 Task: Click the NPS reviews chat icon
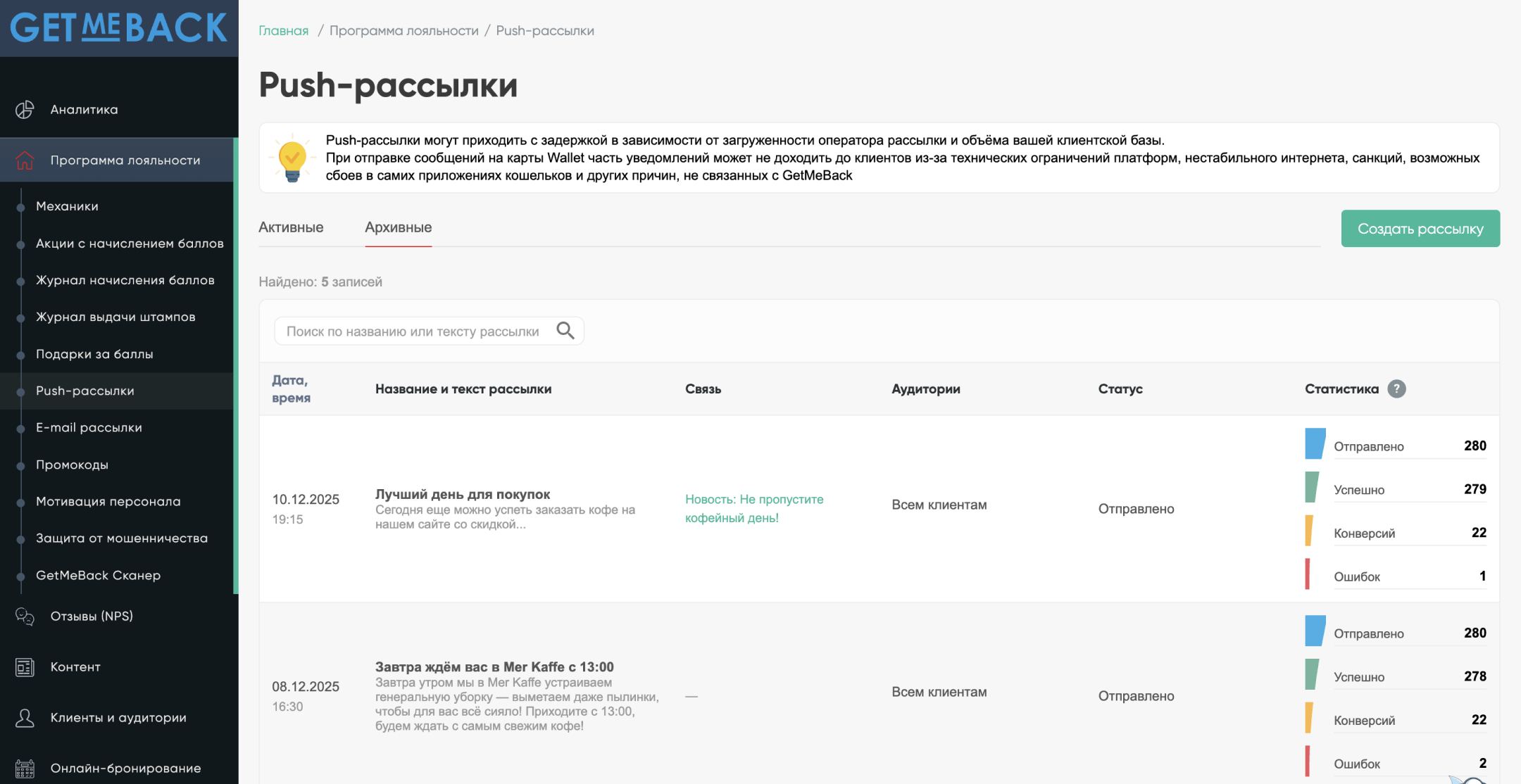(25, 617)
